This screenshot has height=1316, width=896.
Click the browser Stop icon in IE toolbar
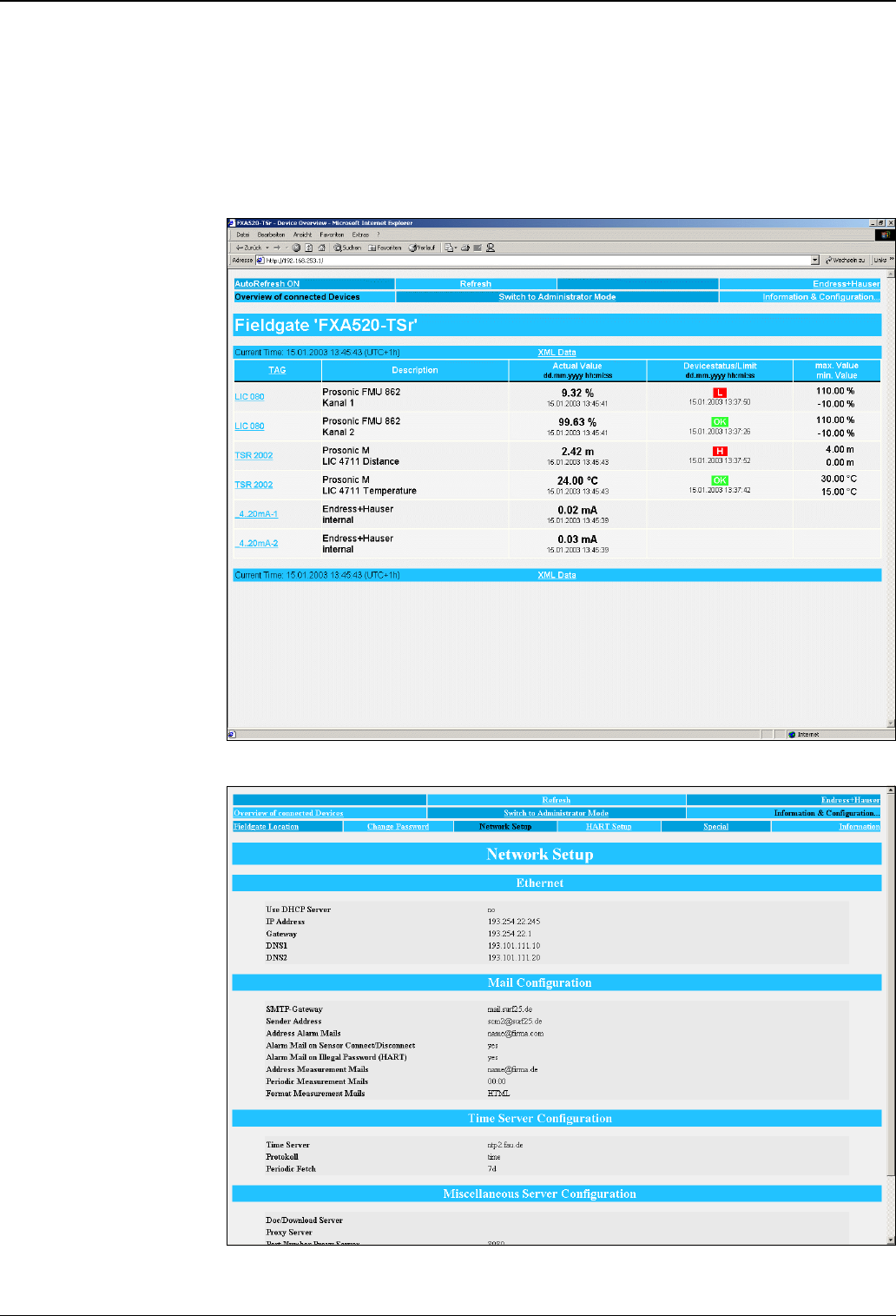pos(295,248)
